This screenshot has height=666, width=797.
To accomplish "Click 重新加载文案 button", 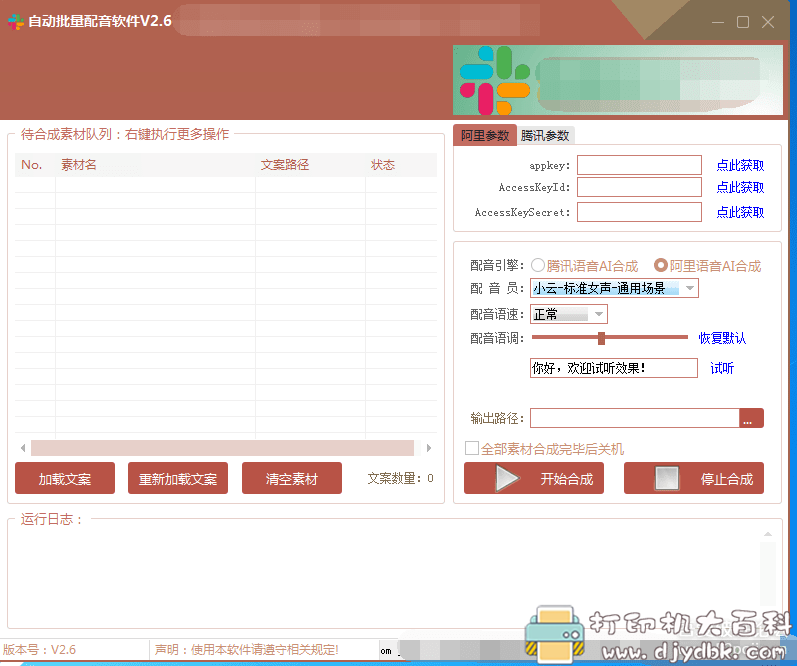I will point(178,478).
